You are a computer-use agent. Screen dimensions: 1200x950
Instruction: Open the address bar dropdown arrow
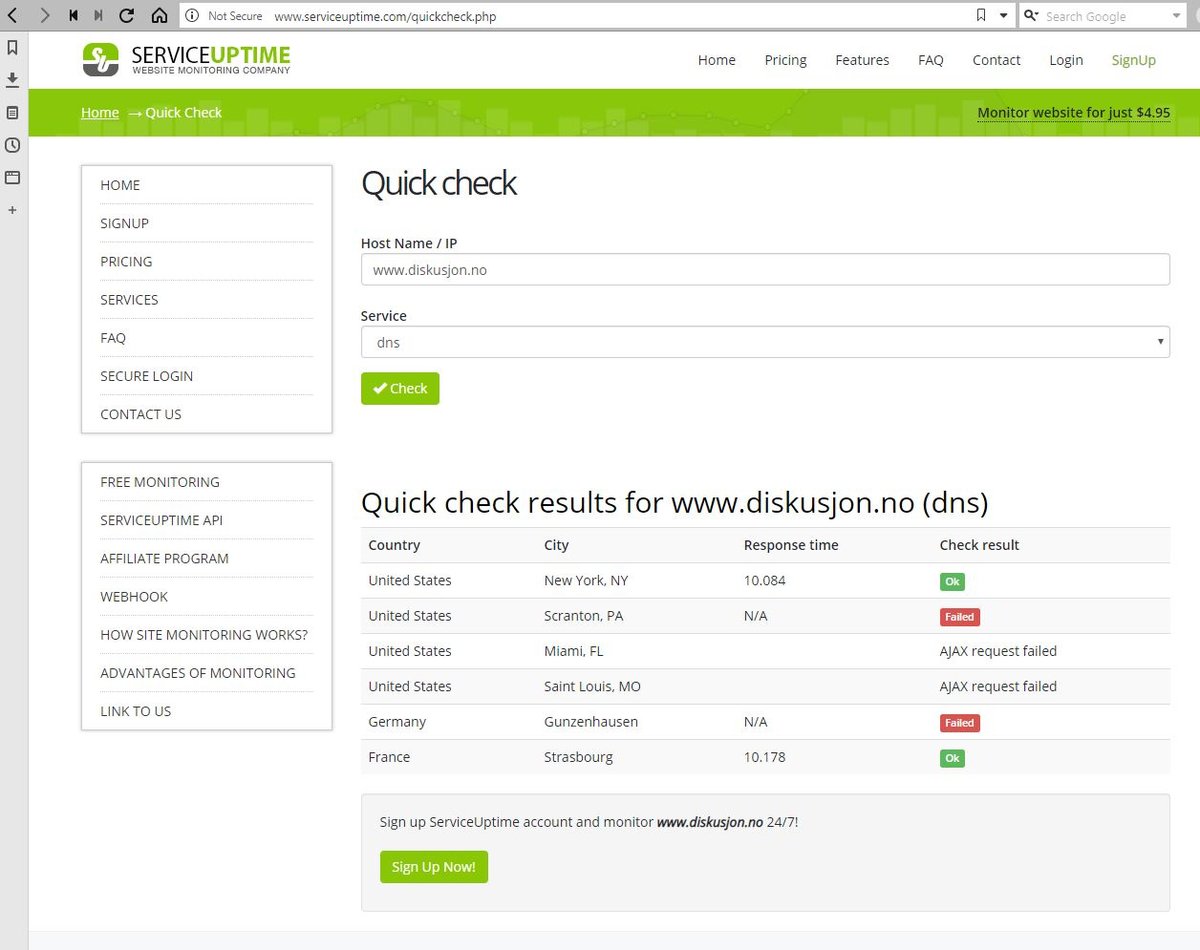[1004, 16]
